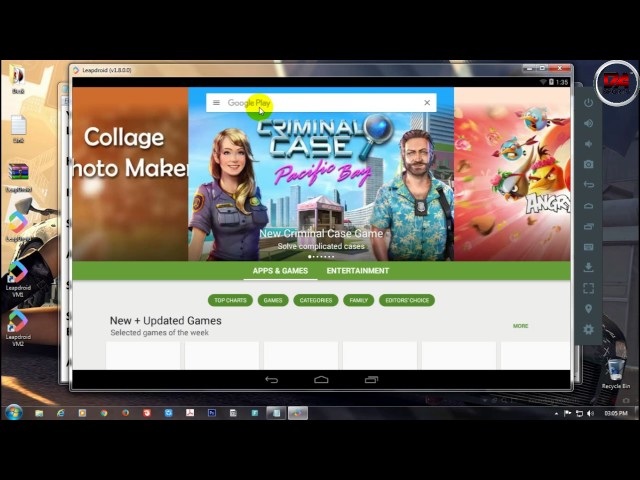Open Adobe Reader from the taskbar
Viewport: 640px width, 480px height.
pyautogui.click(x=190, y=413)
